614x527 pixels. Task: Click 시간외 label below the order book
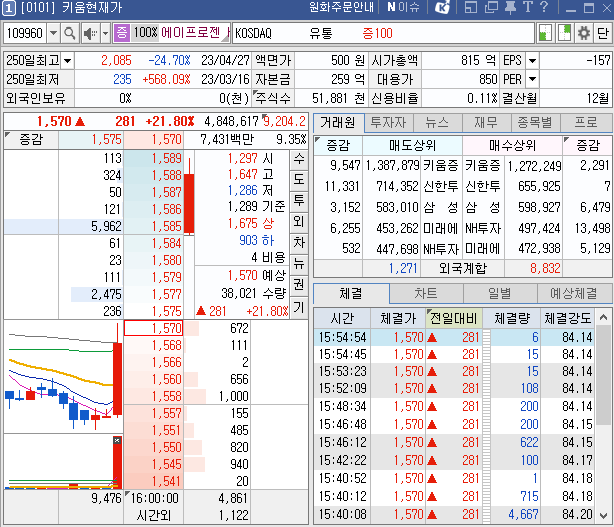pyautogui.click(x=154, y=516)
